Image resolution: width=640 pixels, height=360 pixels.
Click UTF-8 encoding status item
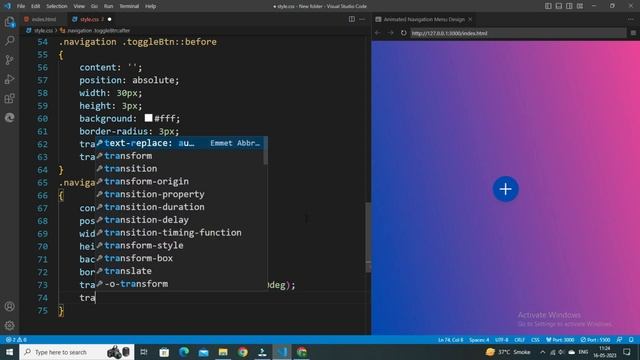click(x=502, y=340)
